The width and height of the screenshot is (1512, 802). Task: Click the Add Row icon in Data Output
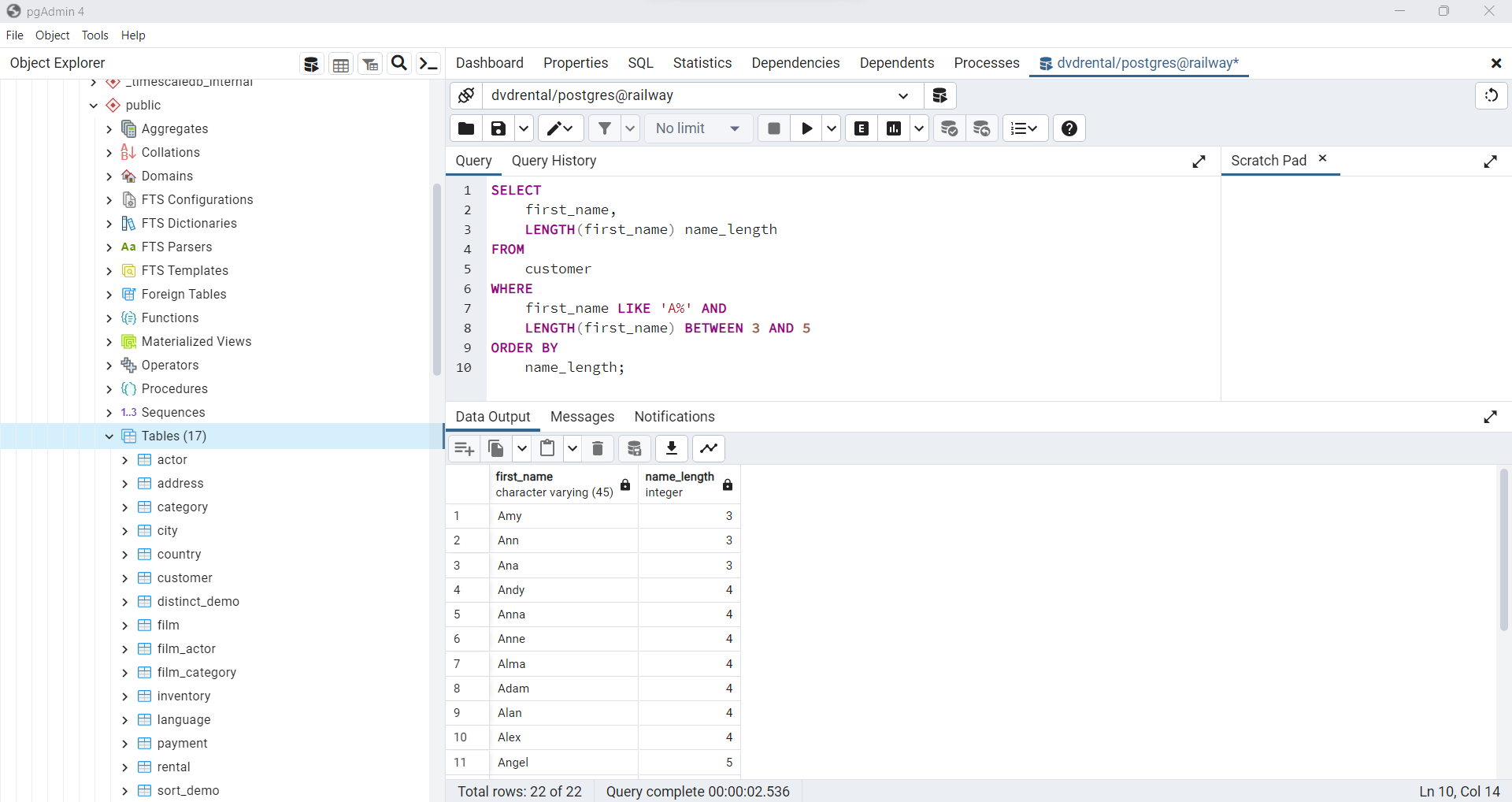tap(465, 448)
